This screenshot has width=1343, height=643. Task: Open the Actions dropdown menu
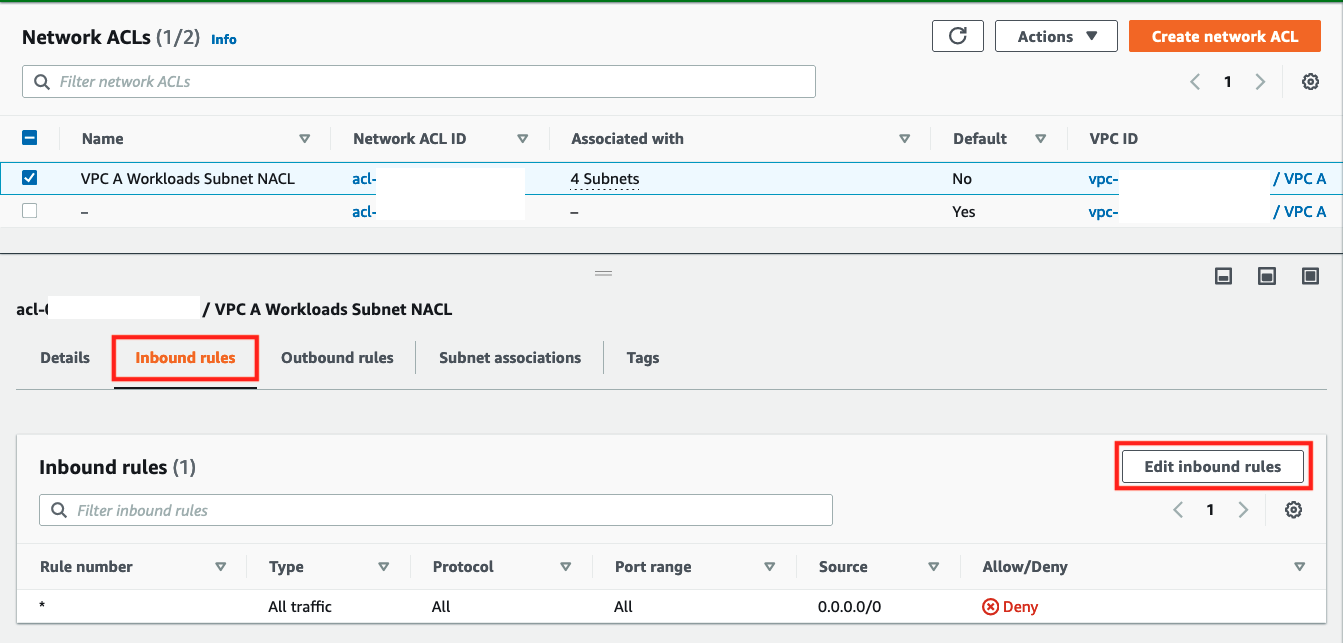tap(1057, 36)
